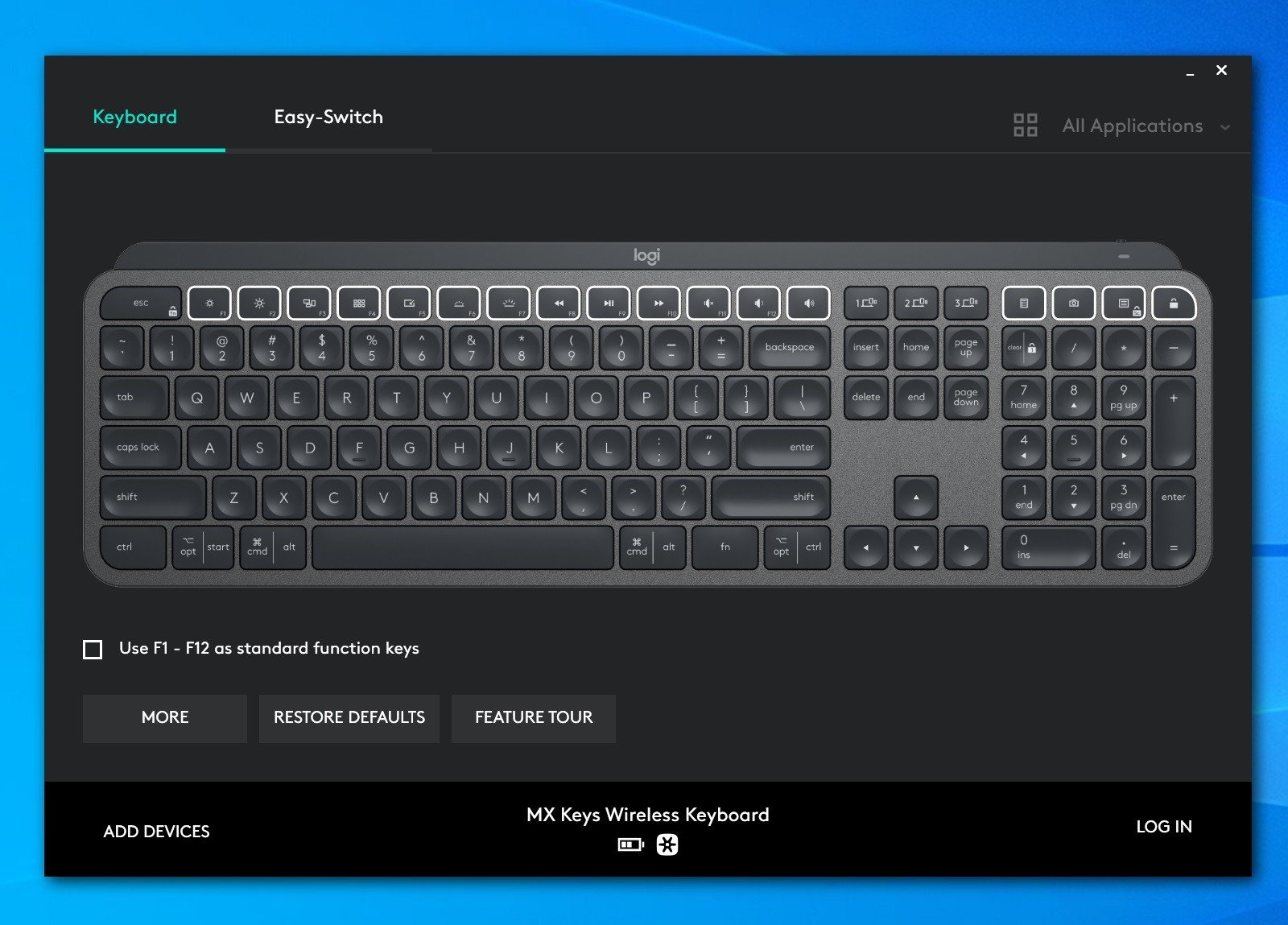Image resolution: width=1288 pixels, height=925 pixels.
Task: Click LOG IN link
Action: point(1164,827)
